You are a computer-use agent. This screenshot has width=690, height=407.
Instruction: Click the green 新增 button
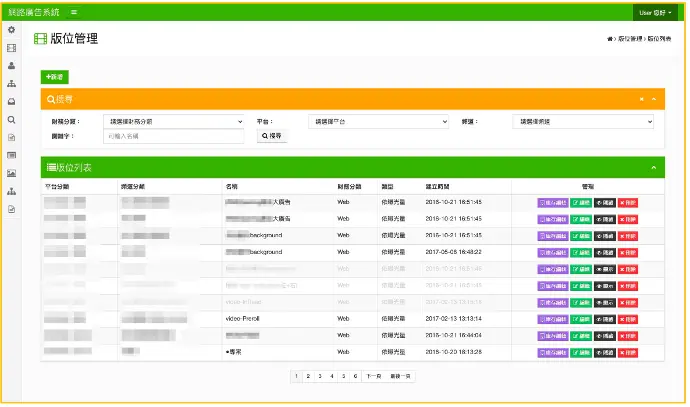coord(54,76)
